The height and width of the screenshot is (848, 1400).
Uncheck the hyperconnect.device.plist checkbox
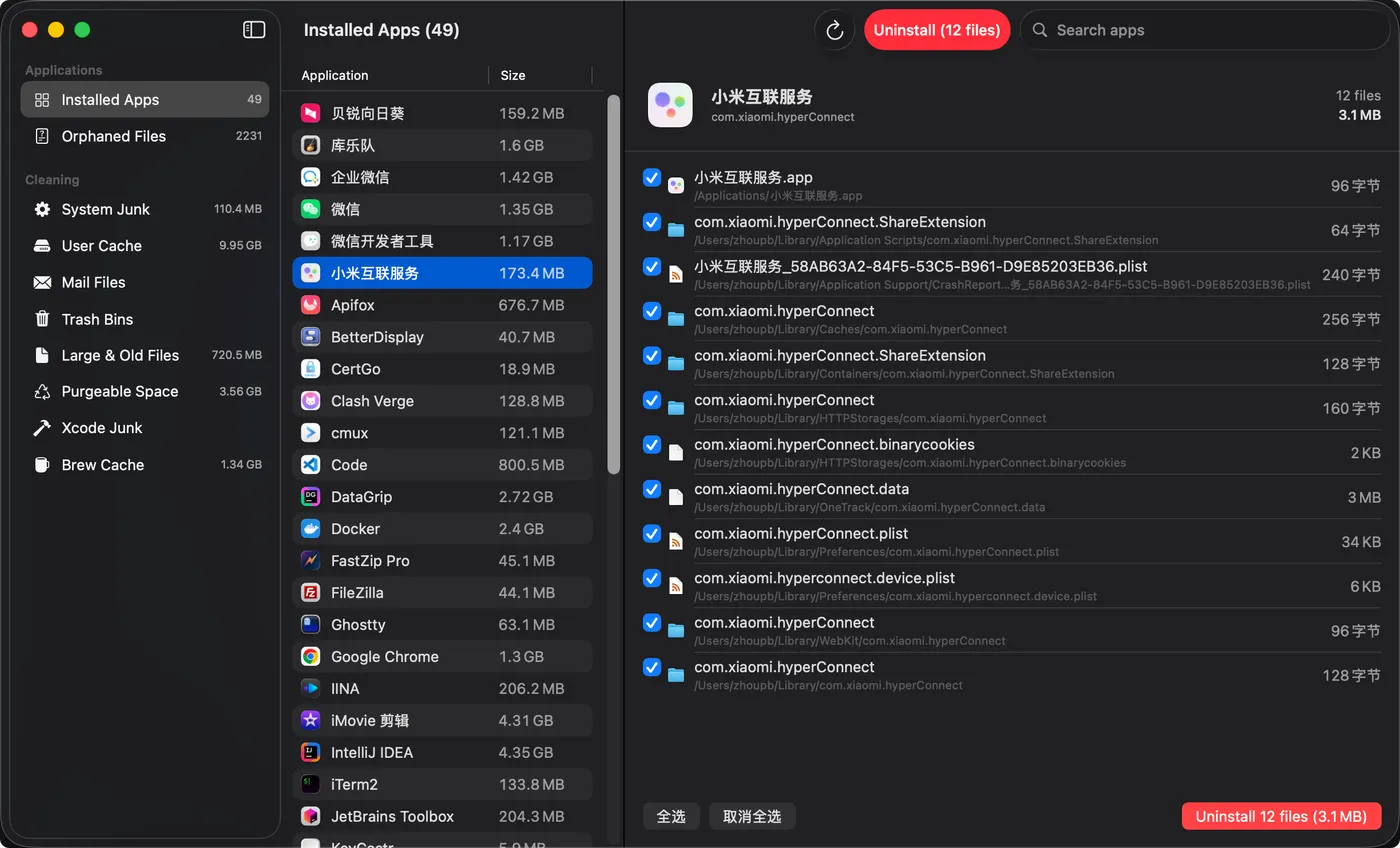(652, 578)
